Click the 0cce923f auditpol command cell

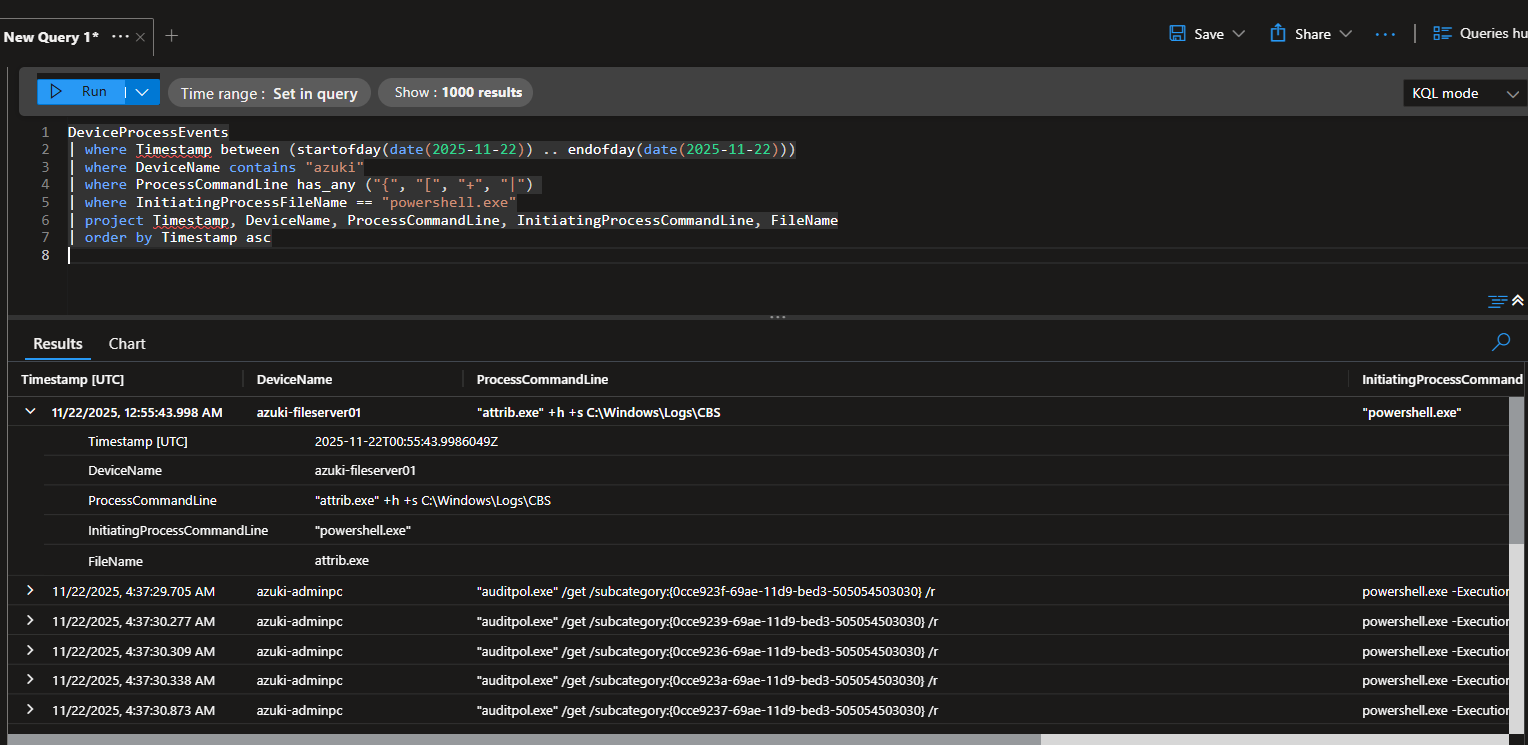click(x=707, y=592)
